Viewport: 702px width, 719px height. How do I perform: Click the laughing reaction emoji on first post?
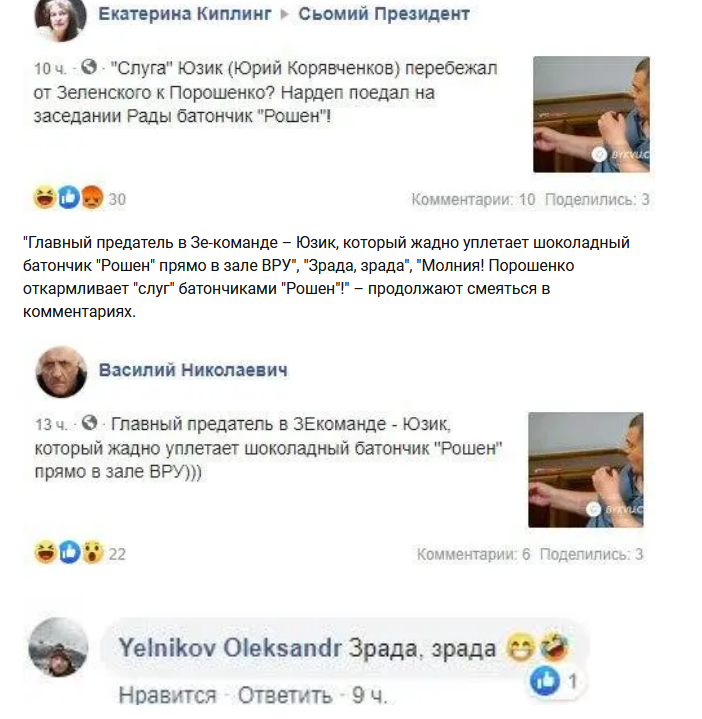click(x=45, y=198)
